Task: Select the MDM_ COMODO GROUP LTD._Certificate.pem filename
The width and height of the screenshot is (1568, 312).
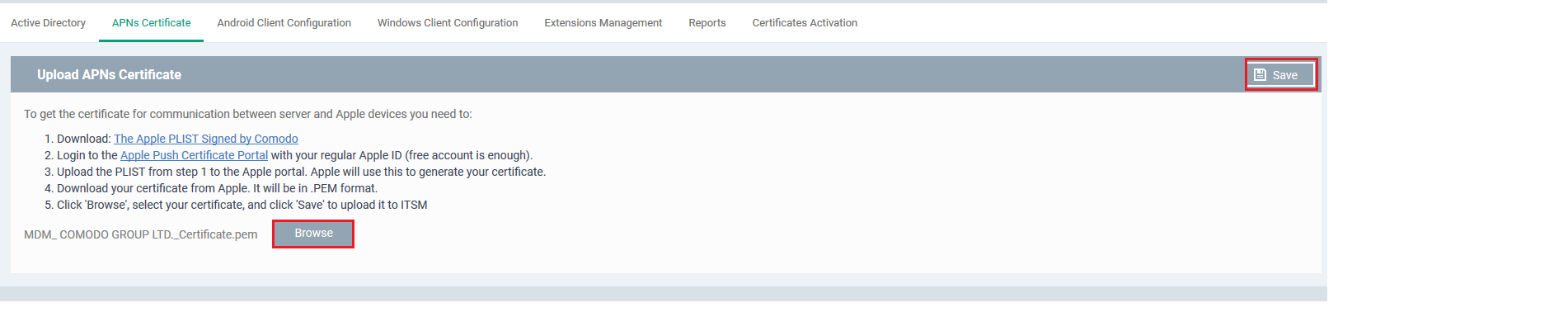Action: (x=141, y=234)
